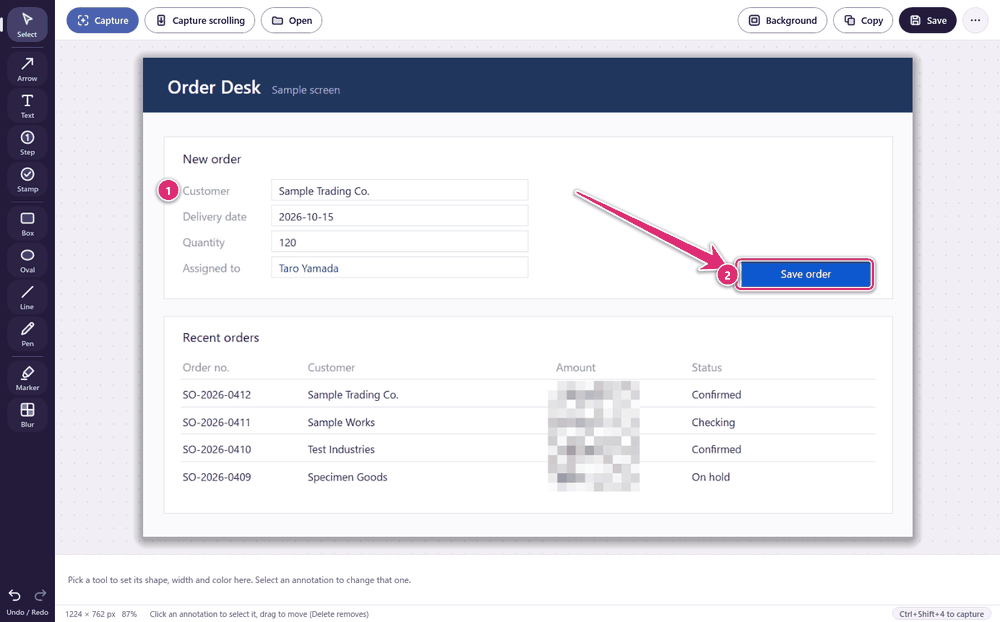Click order number SO-2026-0412
Screen dimensions: 1000x622
click(217, 395)
